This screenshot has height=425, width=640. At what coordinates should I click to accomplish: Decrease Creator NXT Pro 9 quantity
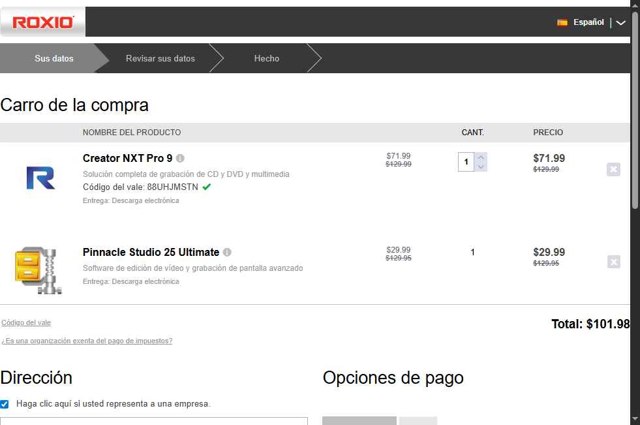[x=481, y=167]
